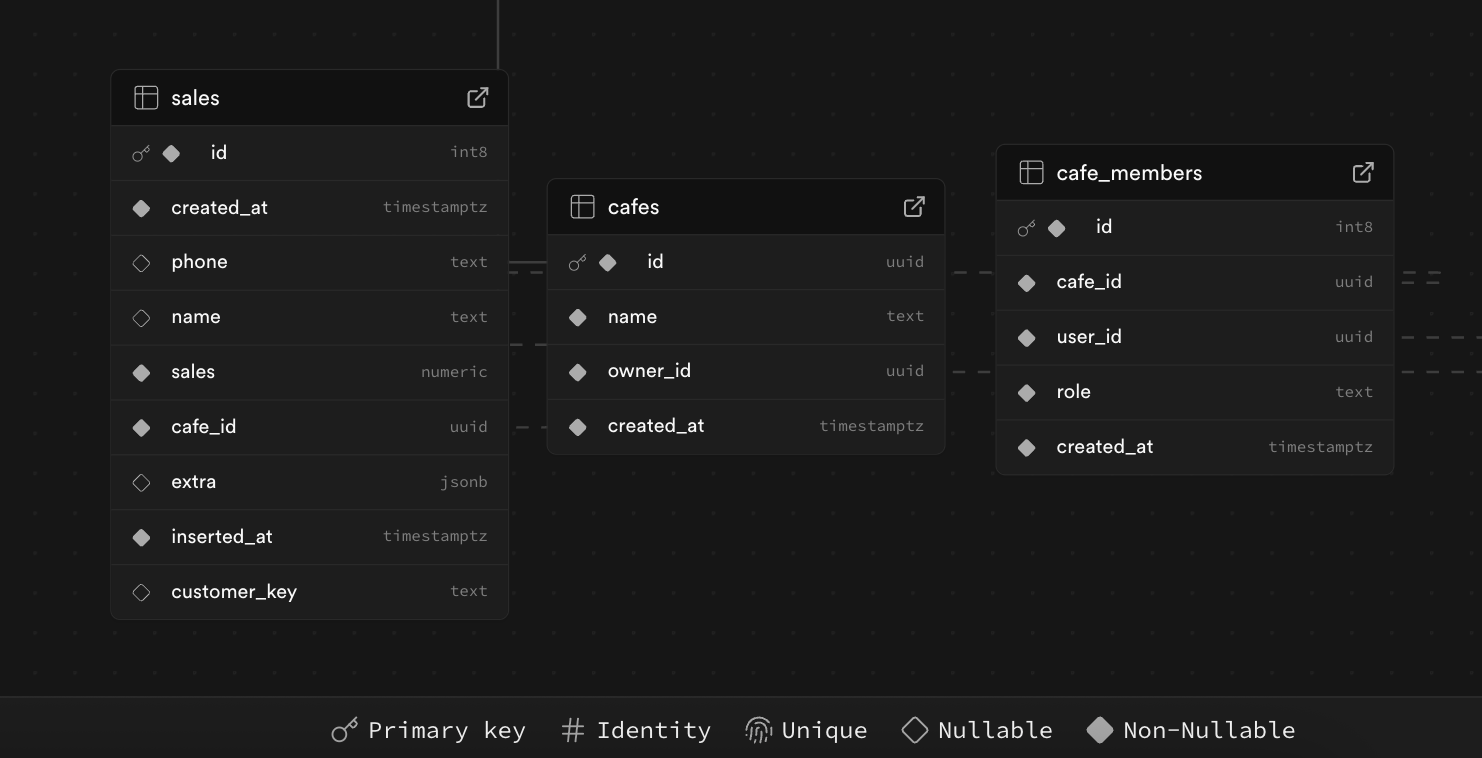Click created_at column name in cafes table
The image size is (1482, 758).
[x=656, y=426]
